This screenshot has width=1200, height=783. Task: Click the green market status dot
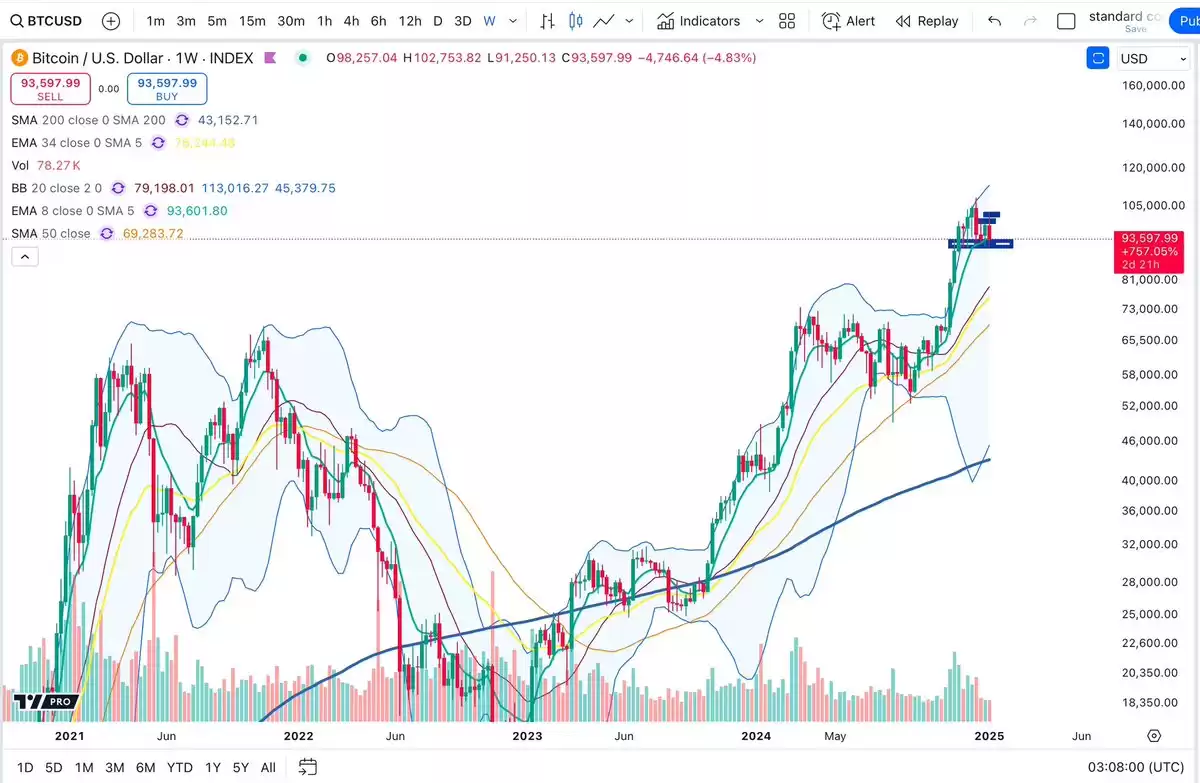(x=303, y=58)
